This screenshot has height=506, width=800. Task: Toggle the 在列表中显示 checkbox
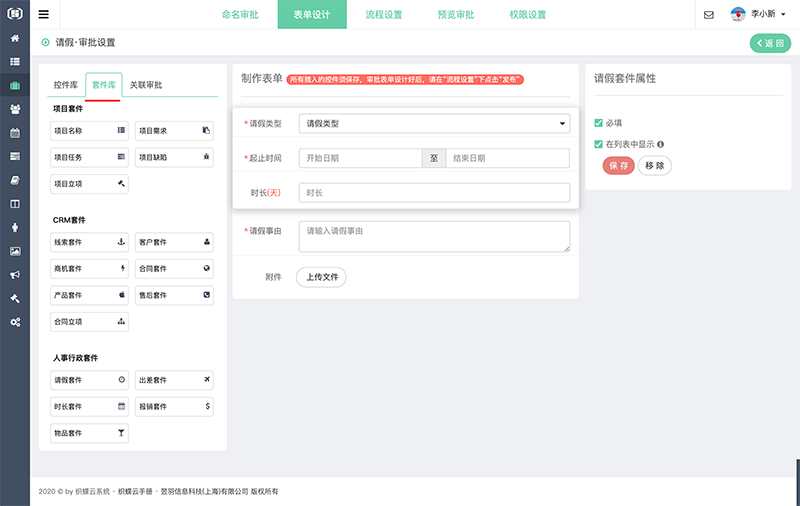click(x=598, y=144)
